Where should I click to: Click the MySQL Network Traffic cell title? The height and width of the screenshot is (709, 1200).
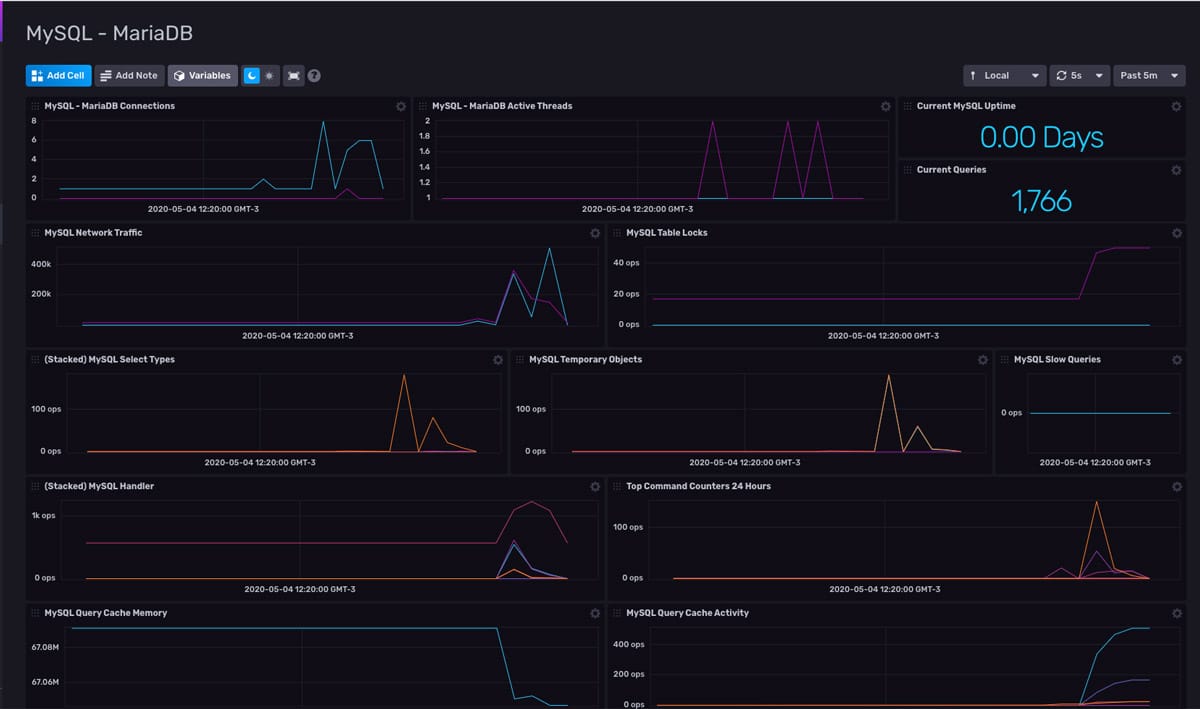tap(93, 233)
